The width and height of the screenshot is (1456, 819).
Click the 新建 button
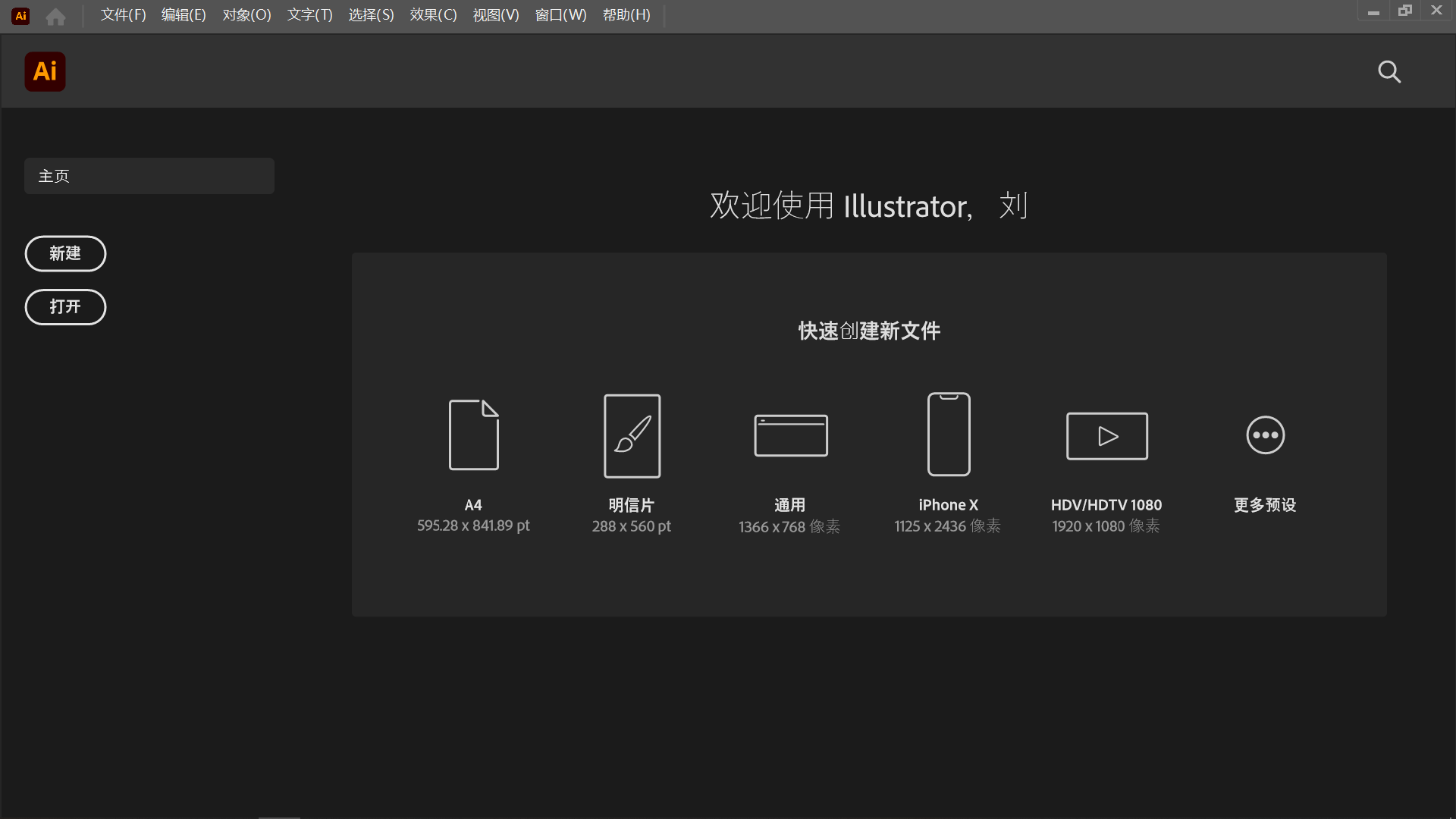(65, 253)
